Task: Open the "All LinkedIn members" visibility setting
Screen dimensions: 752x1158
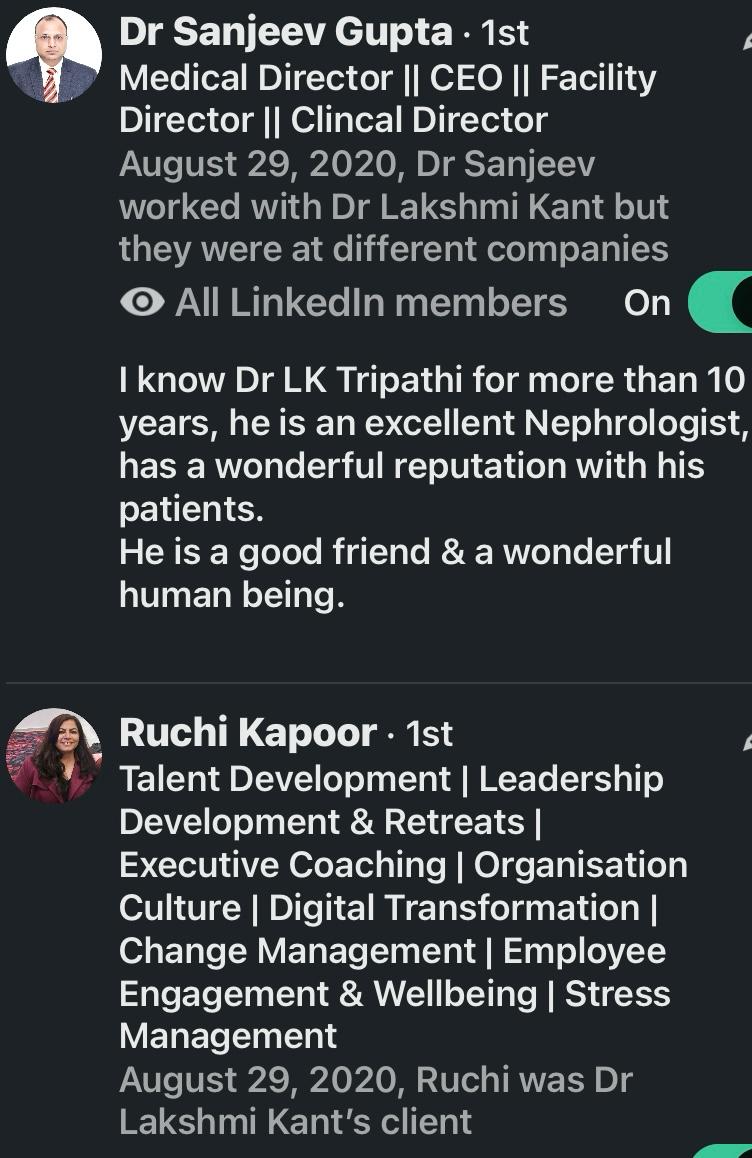Action: 370,303
